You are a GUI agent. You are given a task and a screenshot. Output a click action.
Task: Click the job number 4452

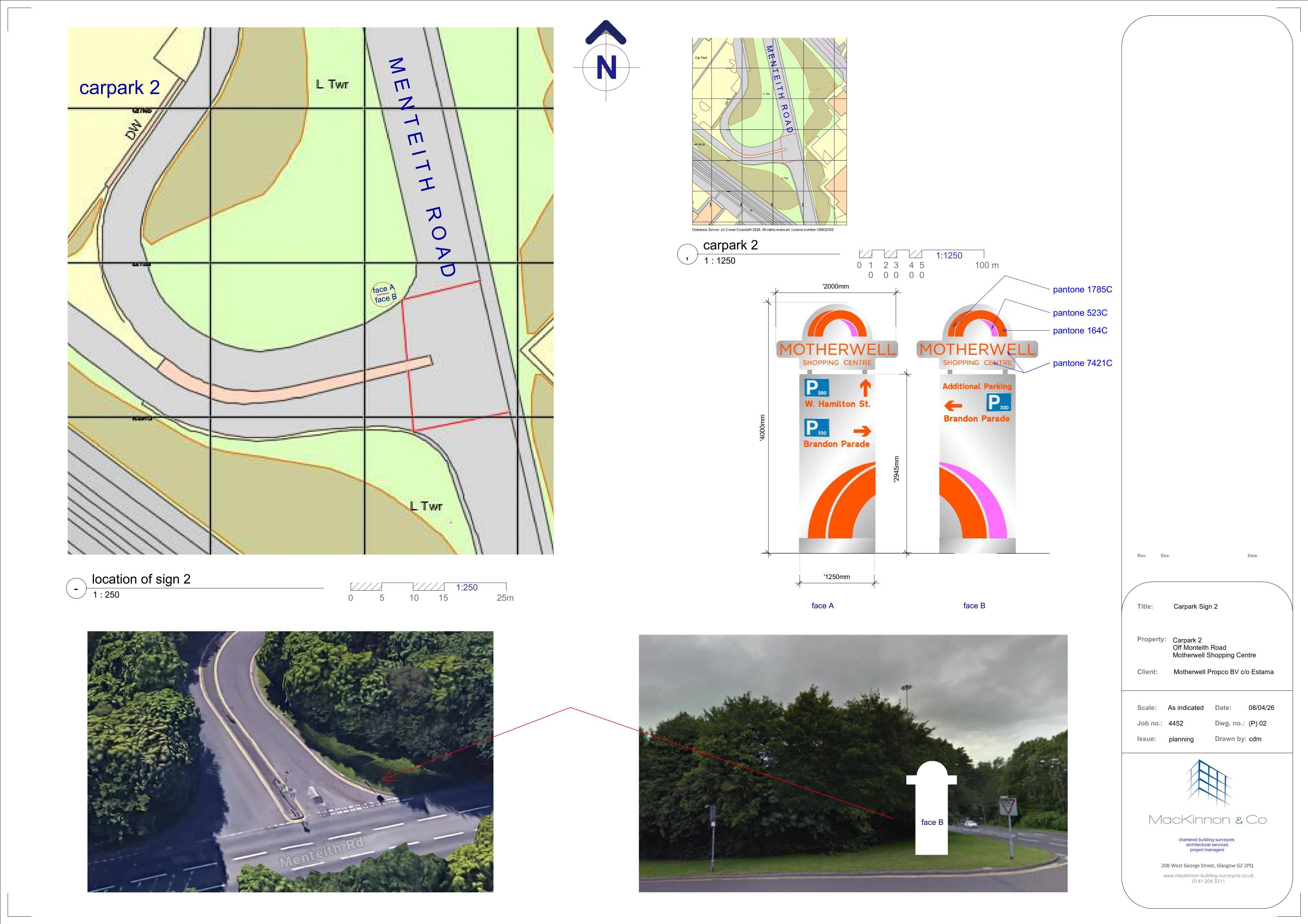[1175, 723]
